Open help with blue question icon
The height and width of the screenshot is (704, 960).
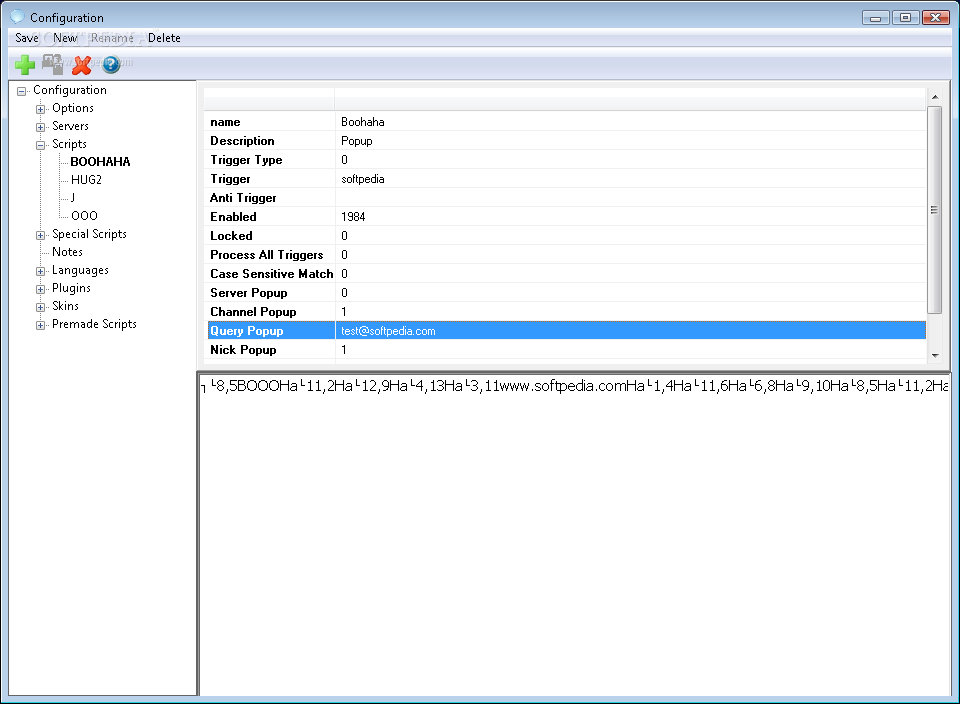point(111,64)
